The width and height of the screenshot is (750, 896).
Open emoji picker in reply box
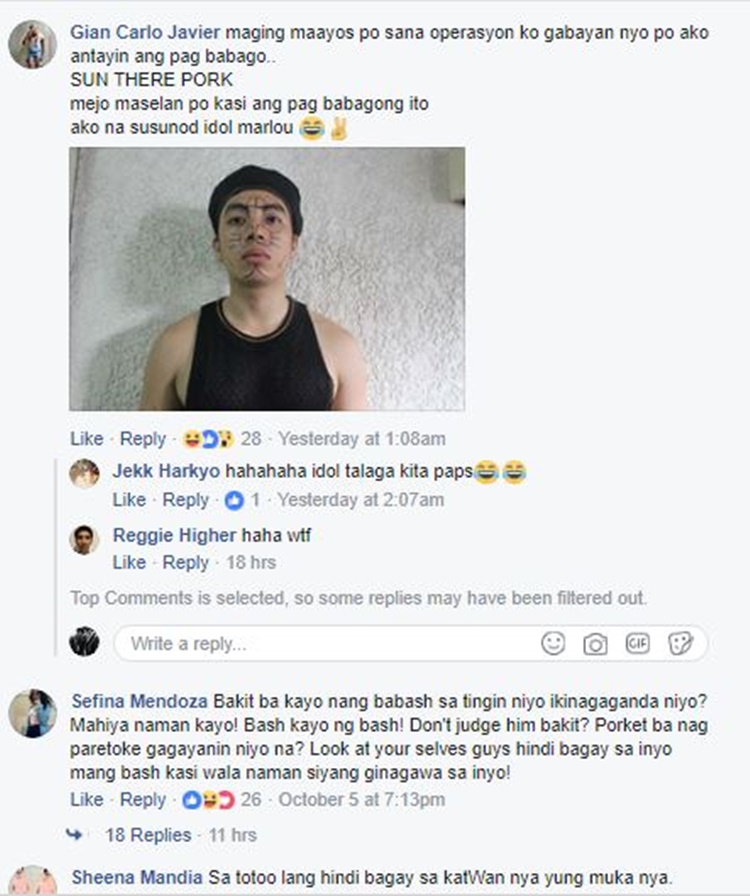point(553,643)
